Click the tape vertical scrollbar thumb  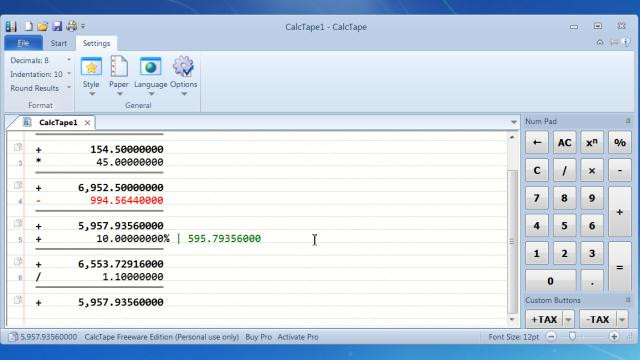click(x=512, y=242)
